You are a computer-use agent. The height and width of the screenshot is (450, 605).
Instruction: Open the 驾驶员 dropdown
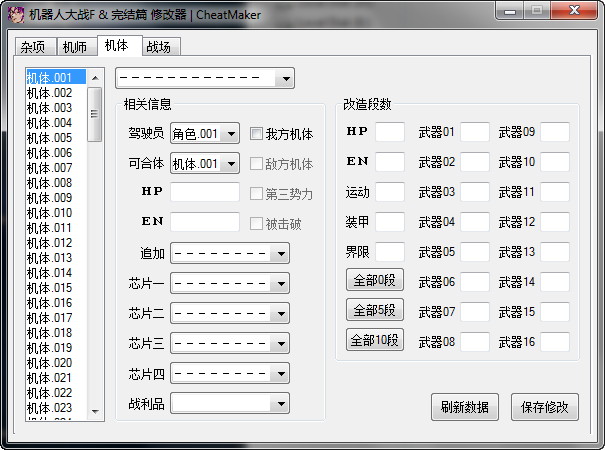click(x=229, y=134)
